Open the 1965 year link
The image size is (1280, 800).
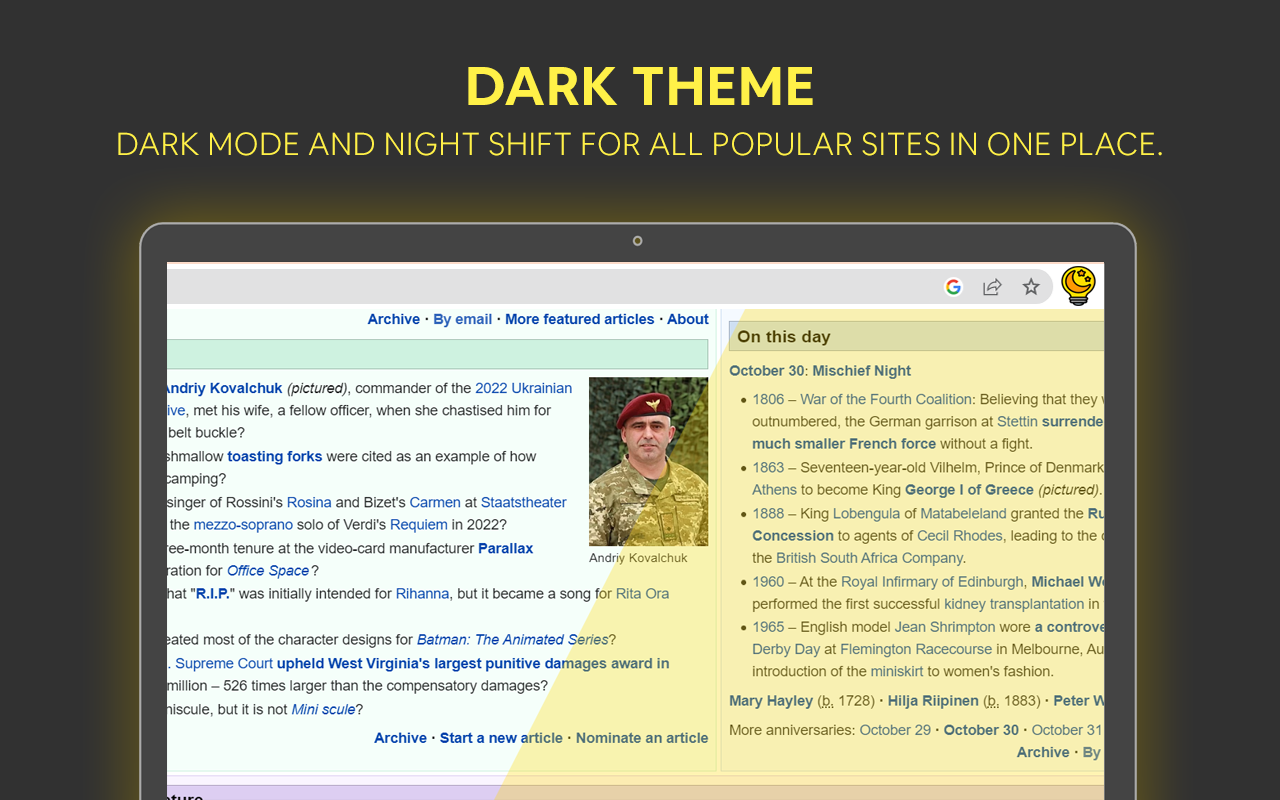click(x=768, y=627)
